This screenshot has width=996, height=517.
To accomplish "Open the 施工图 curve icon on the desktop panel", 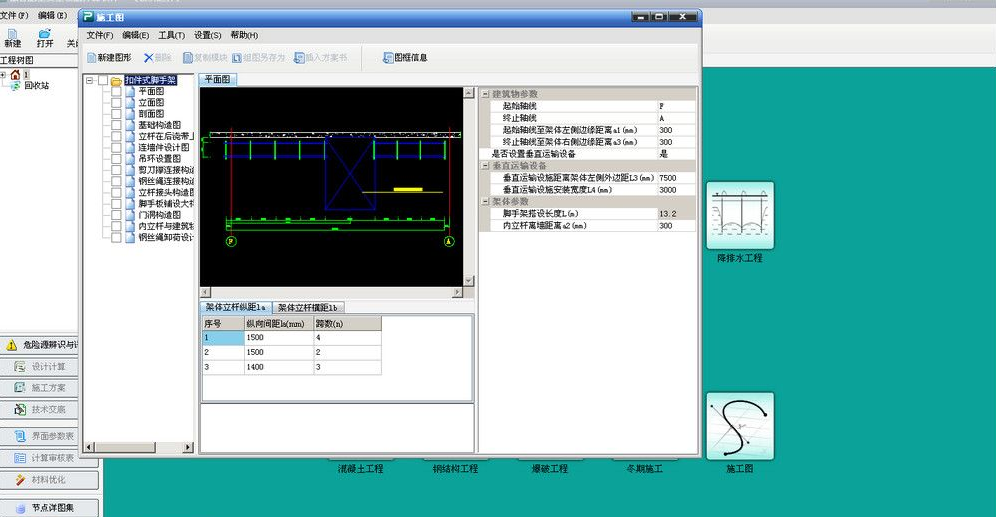I will click(x=739, y=426).
